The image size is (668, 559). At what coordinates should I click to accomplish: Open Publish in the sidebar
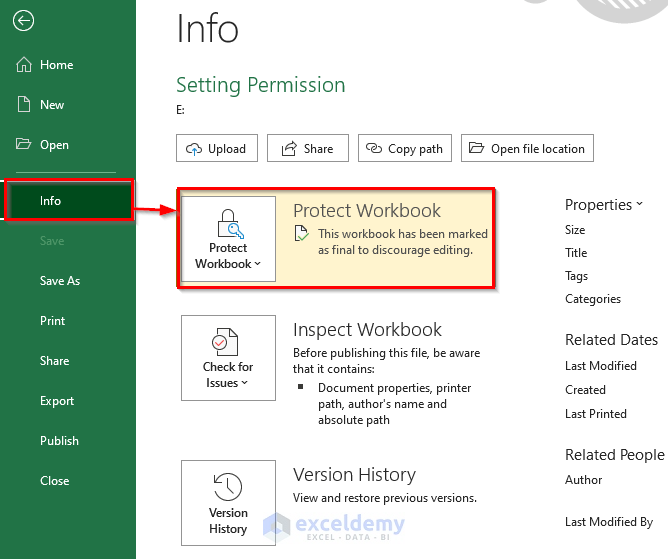point(59,441)
